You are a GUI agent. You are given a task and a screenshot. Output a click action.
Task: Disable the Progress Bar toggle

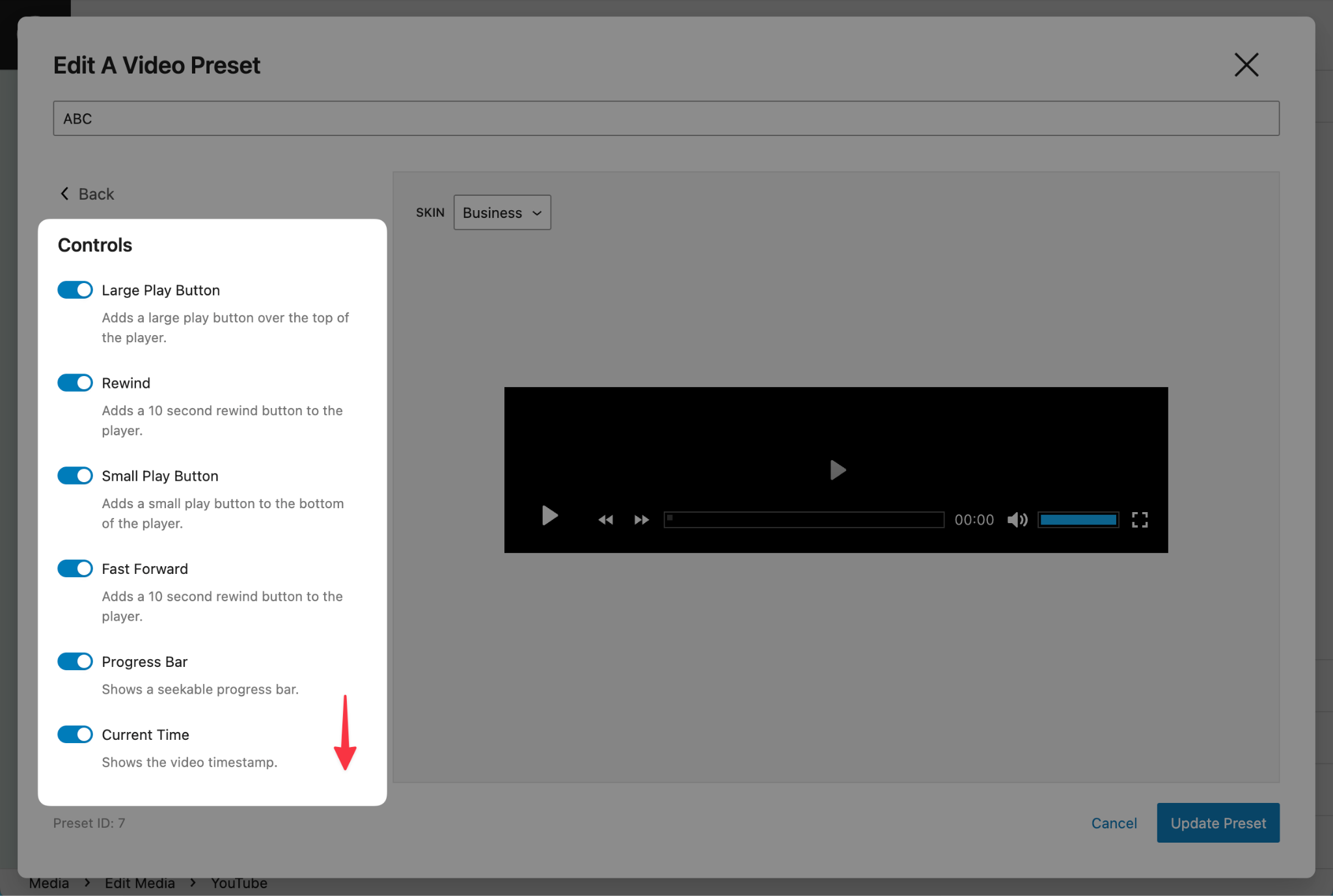pos(74,661)
